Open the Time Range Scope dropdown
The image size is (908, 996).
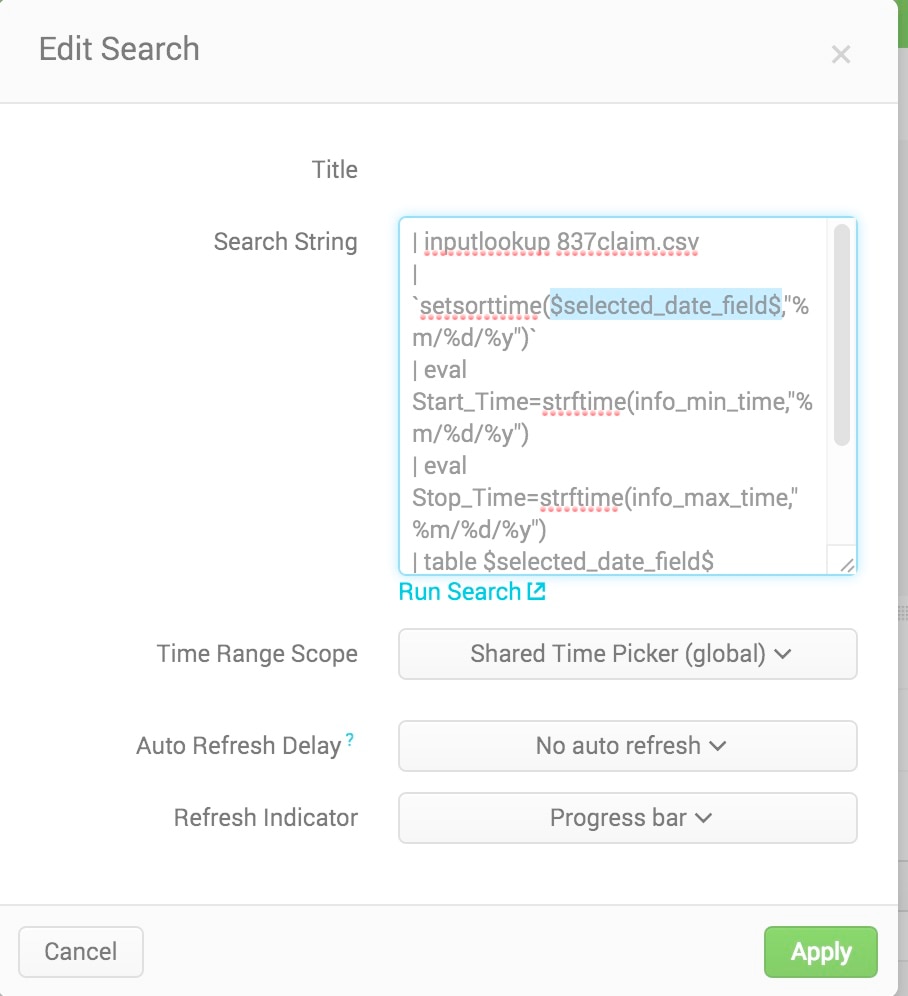pos(628,654)
